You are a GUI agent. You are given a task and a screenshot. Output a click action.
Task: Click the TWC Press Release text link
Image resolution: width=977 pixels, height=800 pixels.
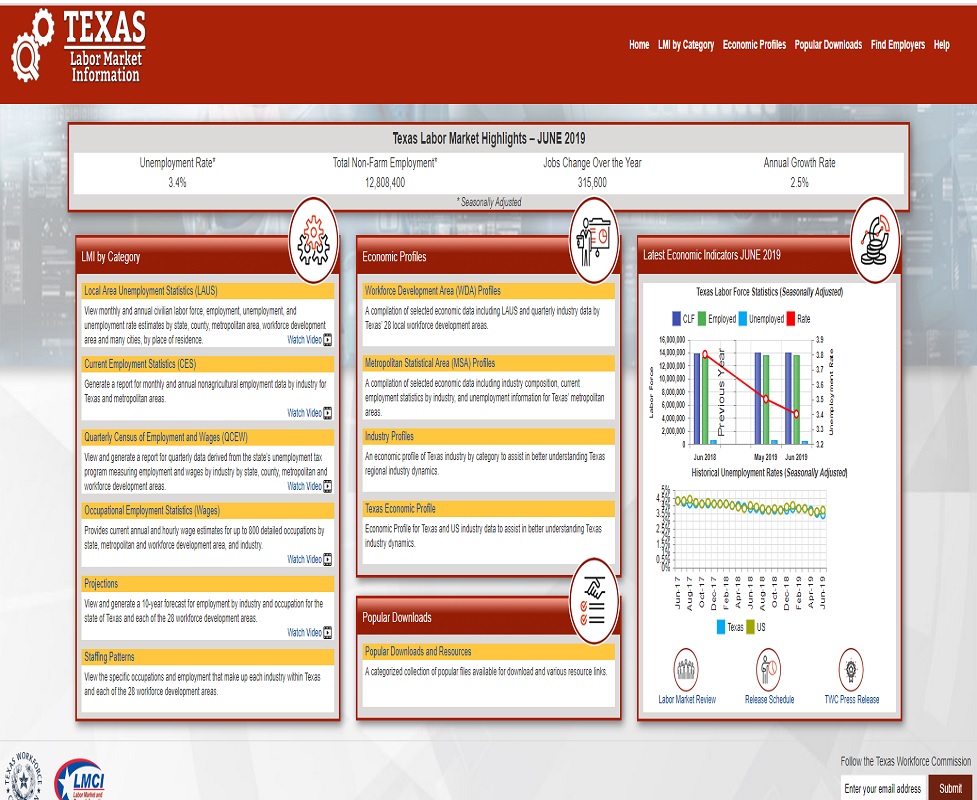pyautogui.click(x=852, y=700)
